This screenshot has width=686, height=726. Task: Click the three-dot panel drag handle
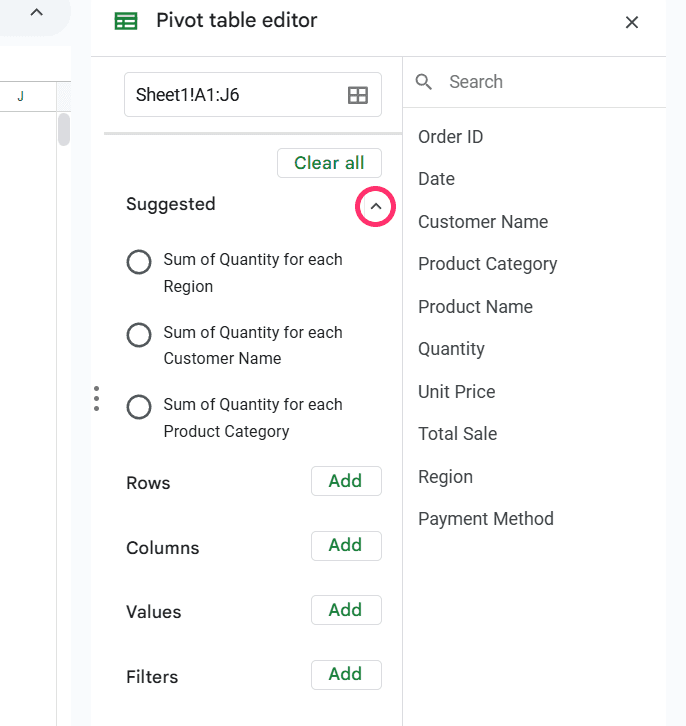click(x=96, y=398)
